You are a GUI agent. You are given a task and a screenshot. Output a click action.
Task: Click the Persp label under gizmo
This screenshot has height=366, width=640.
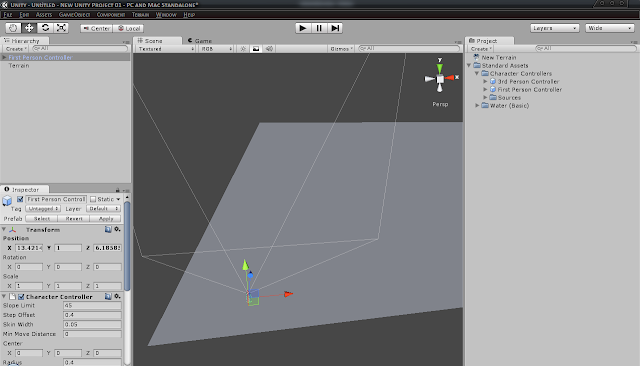[x=440, y=104]
